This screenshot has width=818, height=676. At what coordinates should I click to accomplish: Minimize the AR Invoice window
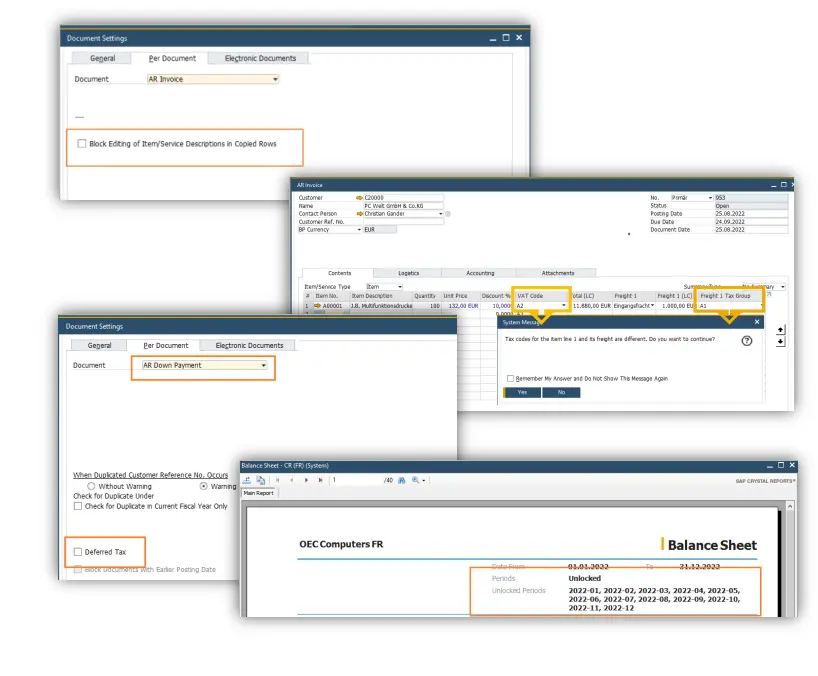773,185
